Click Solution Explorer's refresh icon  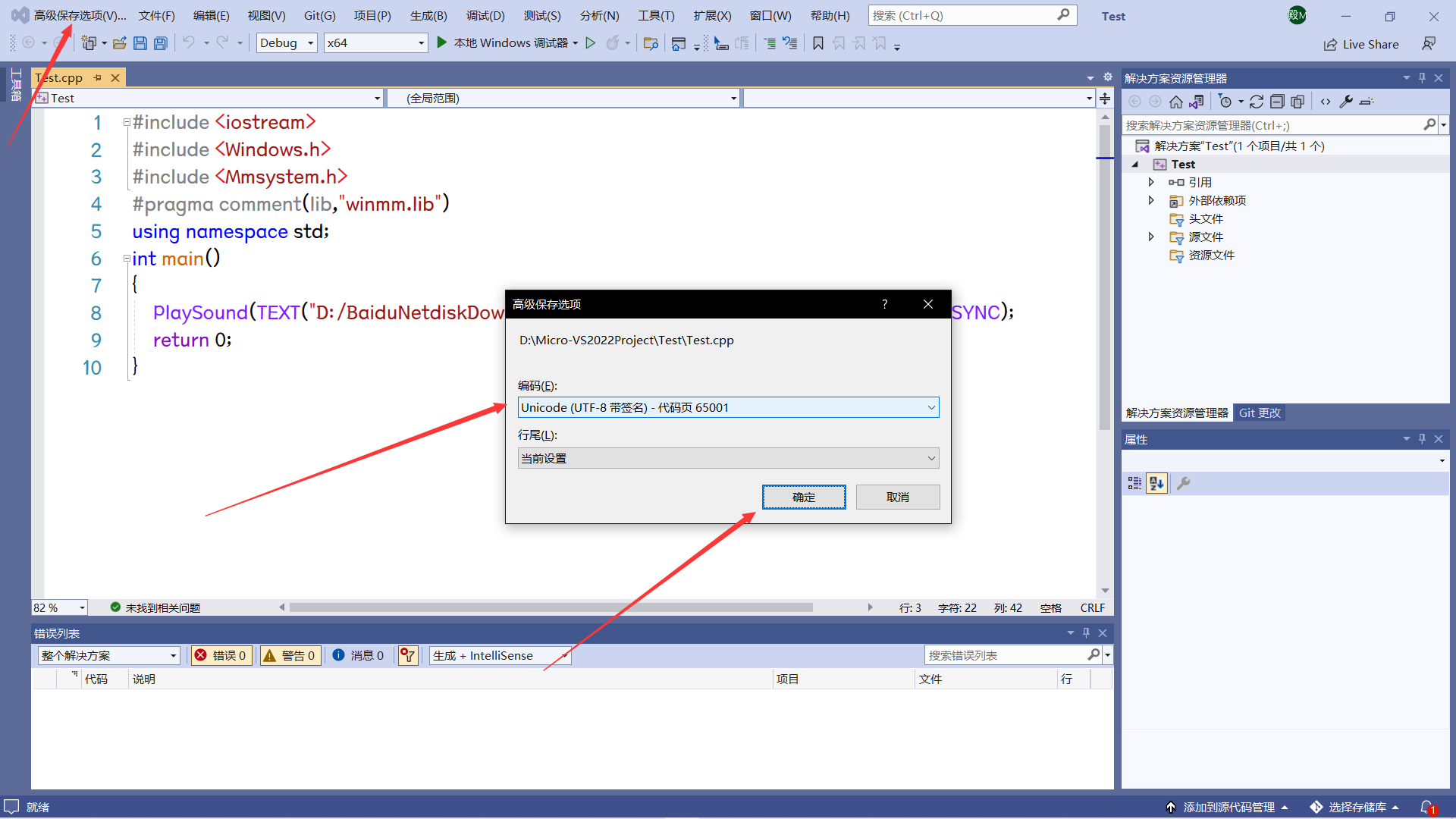(1256, 102)
